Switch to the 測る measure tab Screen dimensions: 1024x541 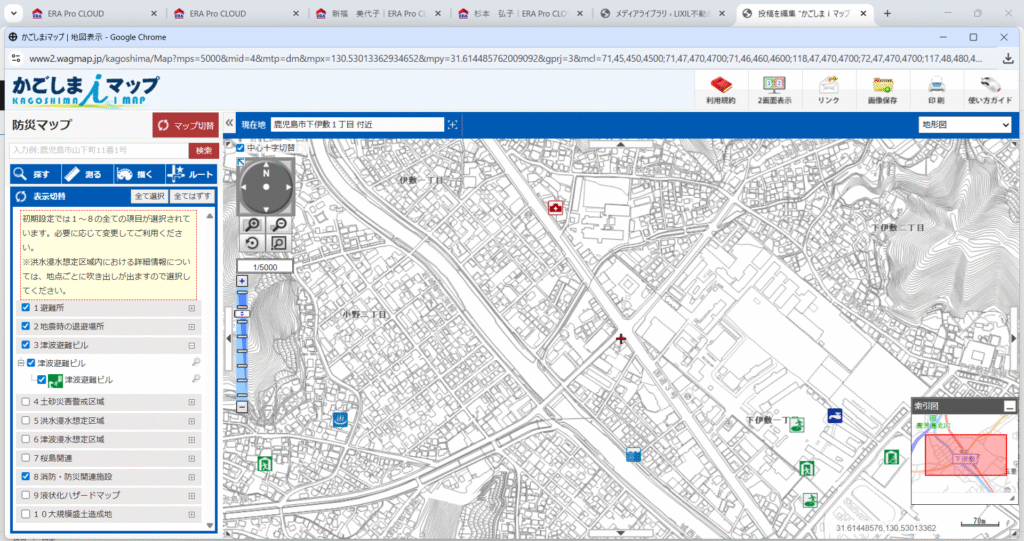tap(84, 174)
